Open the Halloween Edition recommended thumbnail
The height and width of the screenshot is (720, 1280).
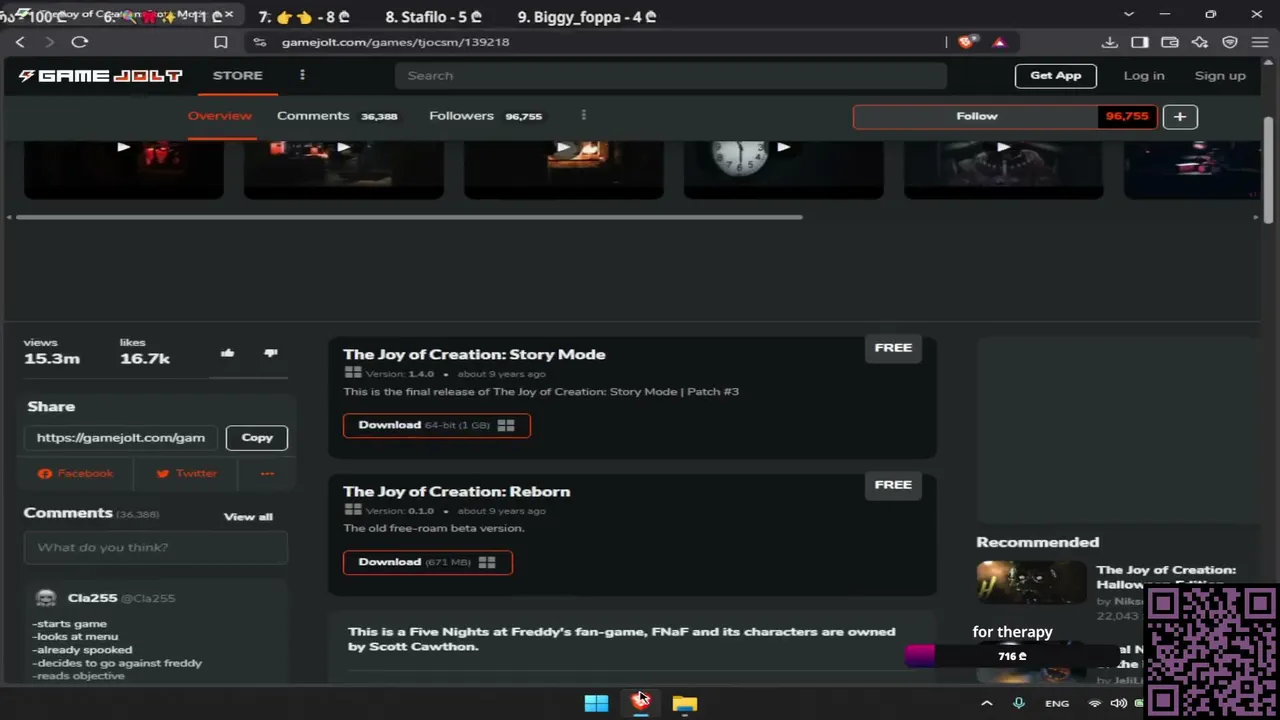1031,583
